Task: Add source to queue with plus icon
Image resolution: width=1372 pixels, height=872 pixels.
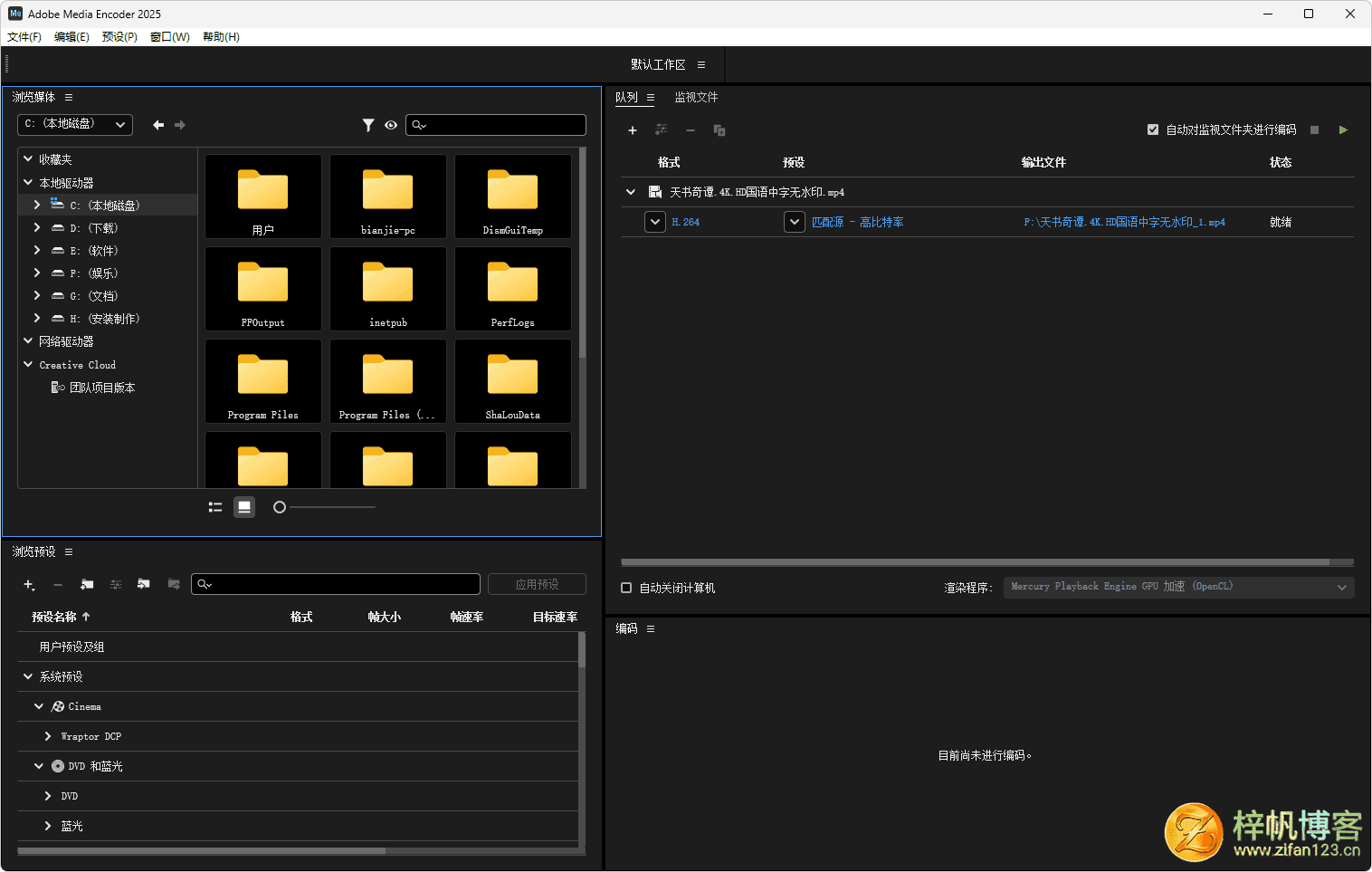Action: (633, 130)
